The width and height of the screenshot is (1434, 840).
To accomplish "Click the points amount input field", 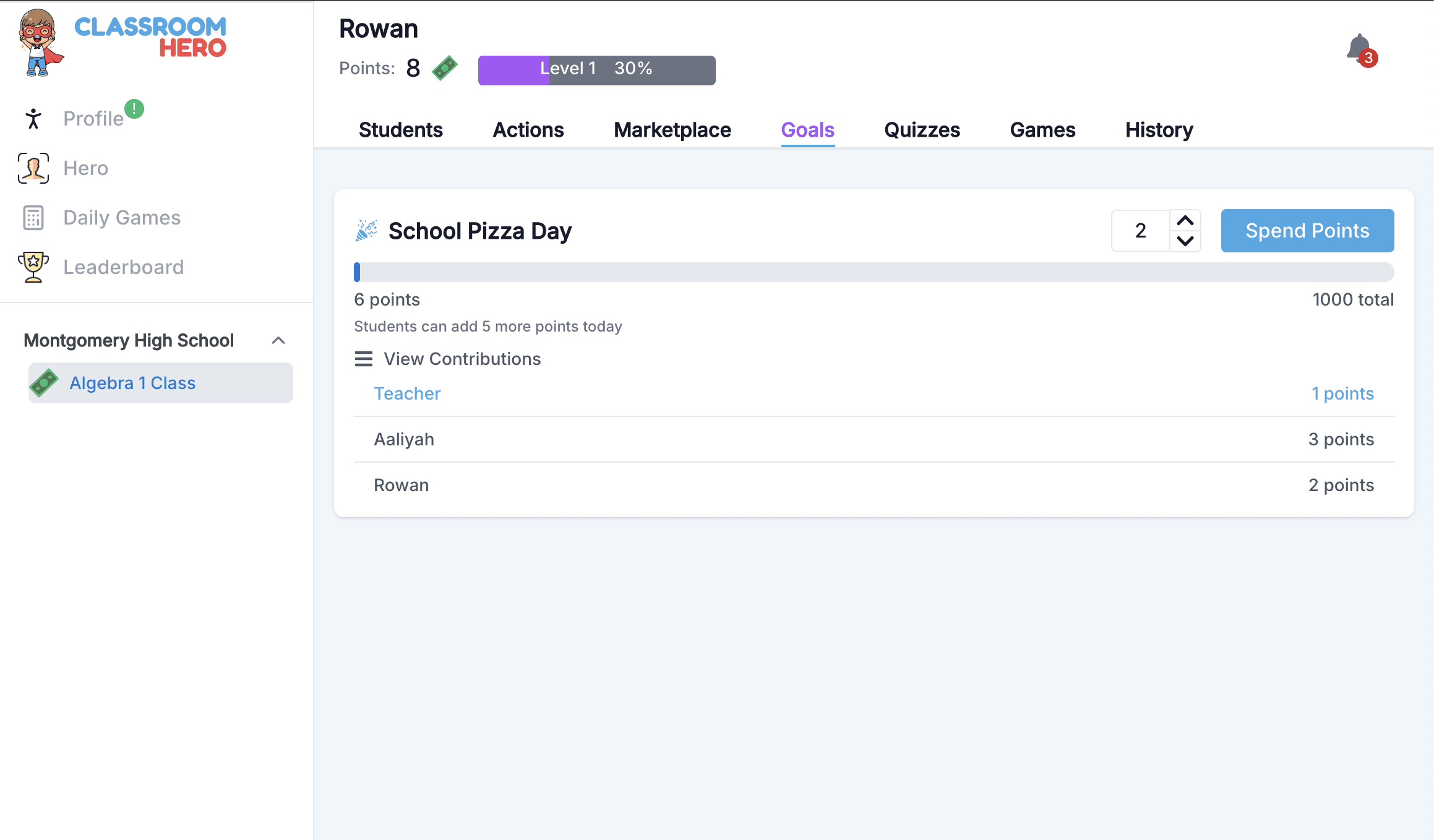I will (x=1140, y=231).
